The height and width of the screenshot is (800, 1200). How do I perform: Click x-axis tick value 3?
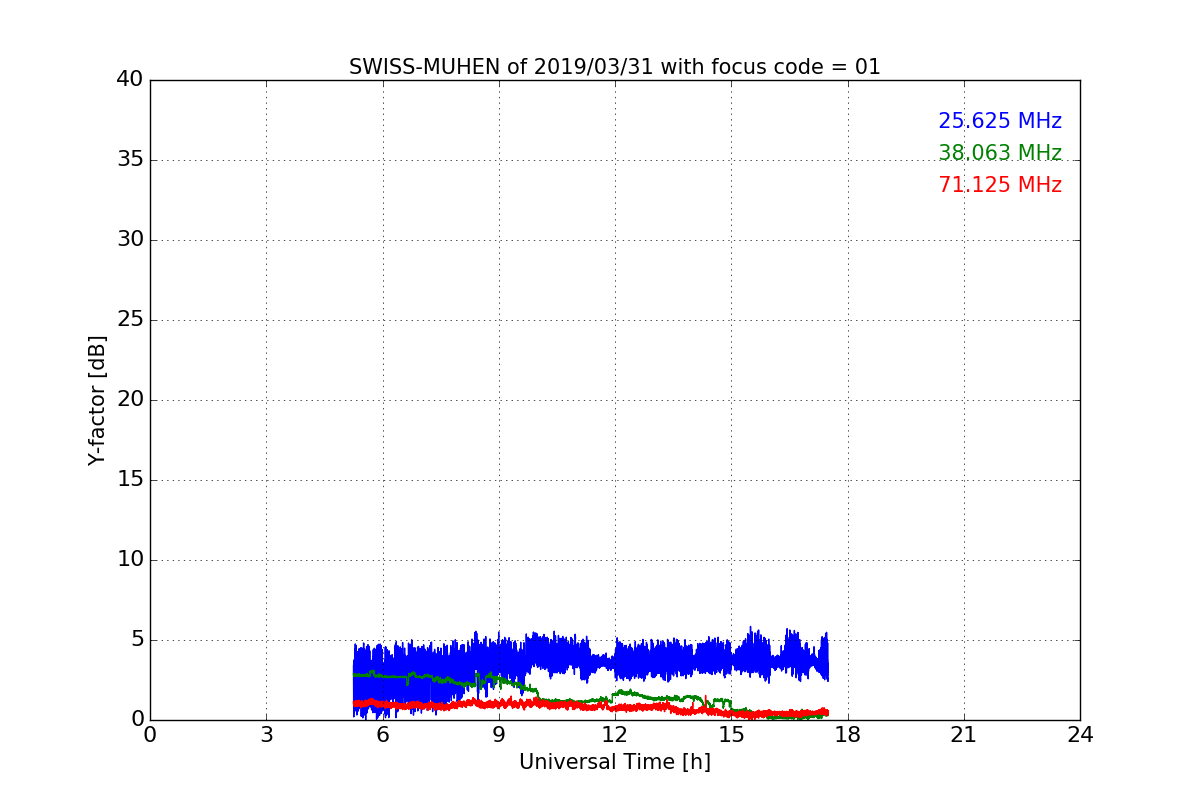266,735
